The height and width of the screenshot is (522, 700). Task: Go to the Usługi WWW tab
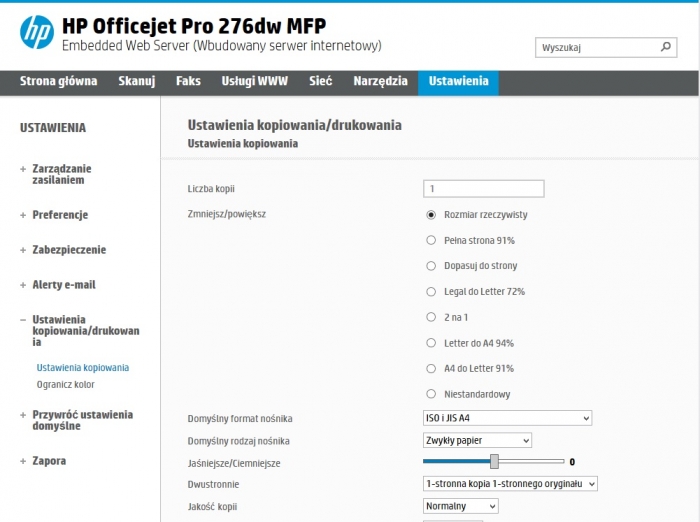[x=254, y=81]
